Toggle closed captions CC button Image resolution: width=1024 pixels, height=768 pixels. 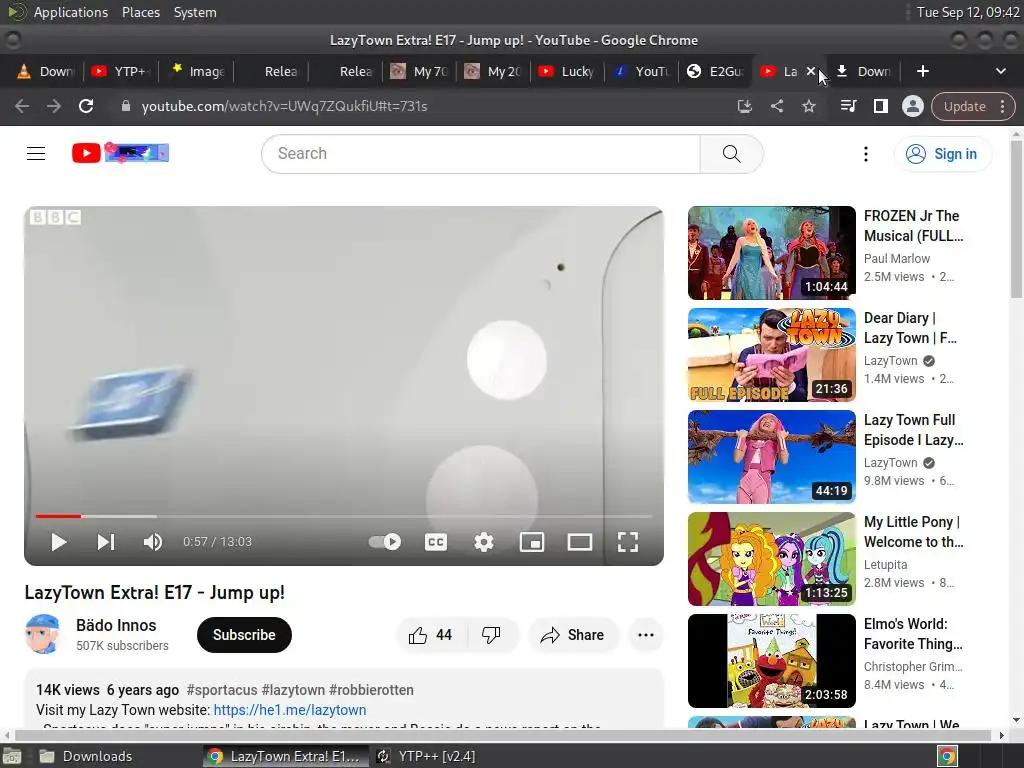[x=436, y=542]
